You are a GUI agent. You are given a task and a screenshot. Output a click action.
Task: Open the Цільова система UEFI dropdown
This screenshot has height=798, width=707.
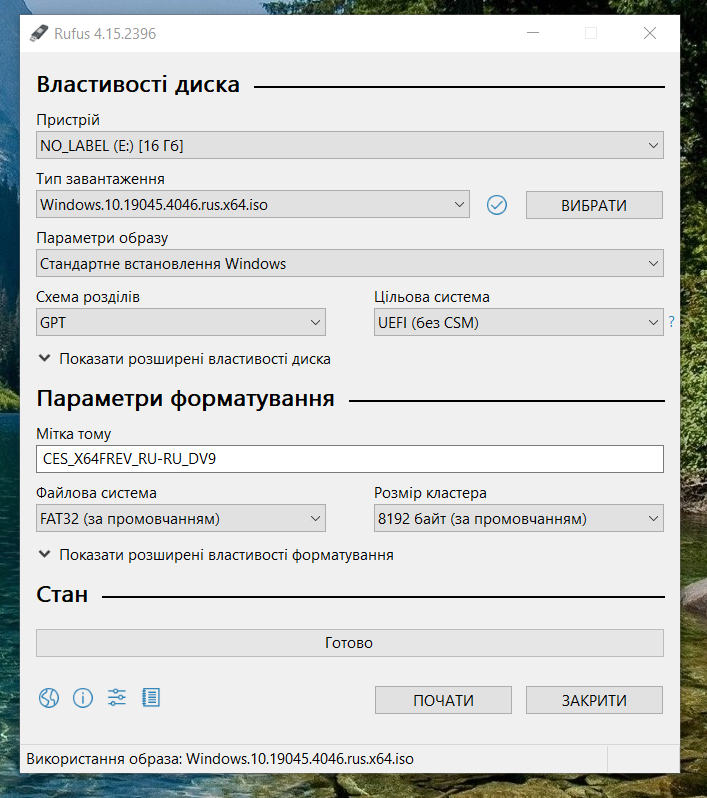[x=519, y=322]
